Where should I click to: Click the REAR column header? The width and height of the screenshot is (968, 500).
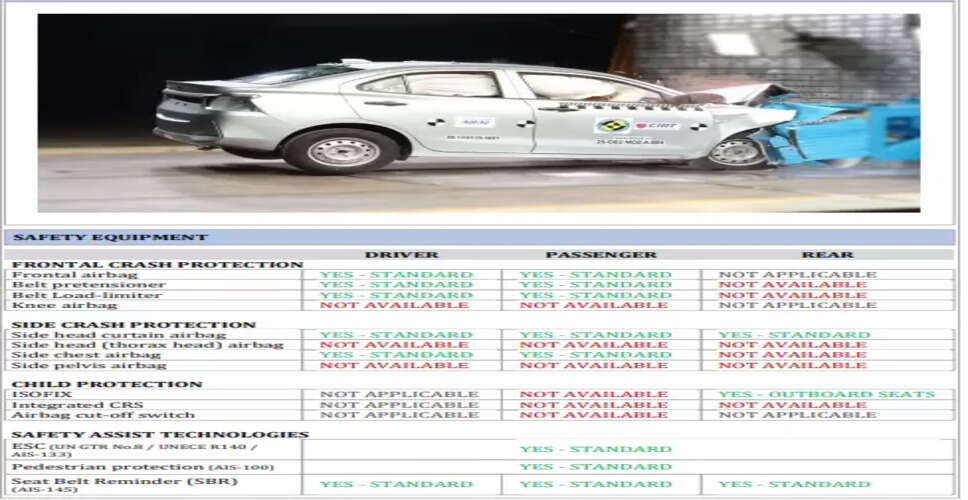825,255
